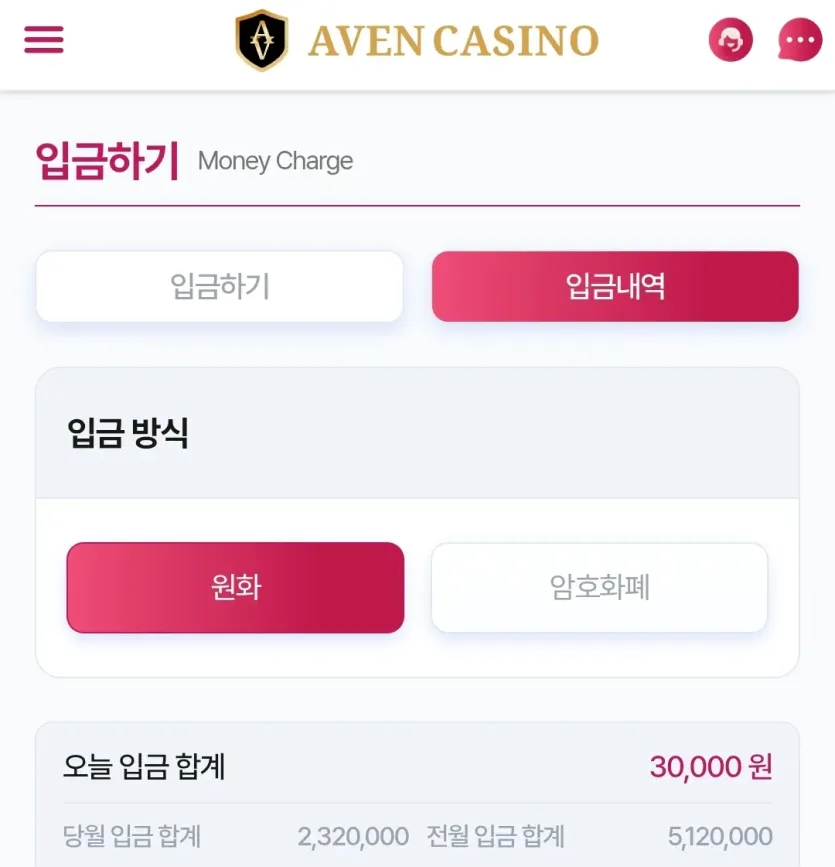Open the chat bubble icon
This screenshot has width=835, height=867.
click(x=800, y=40)
